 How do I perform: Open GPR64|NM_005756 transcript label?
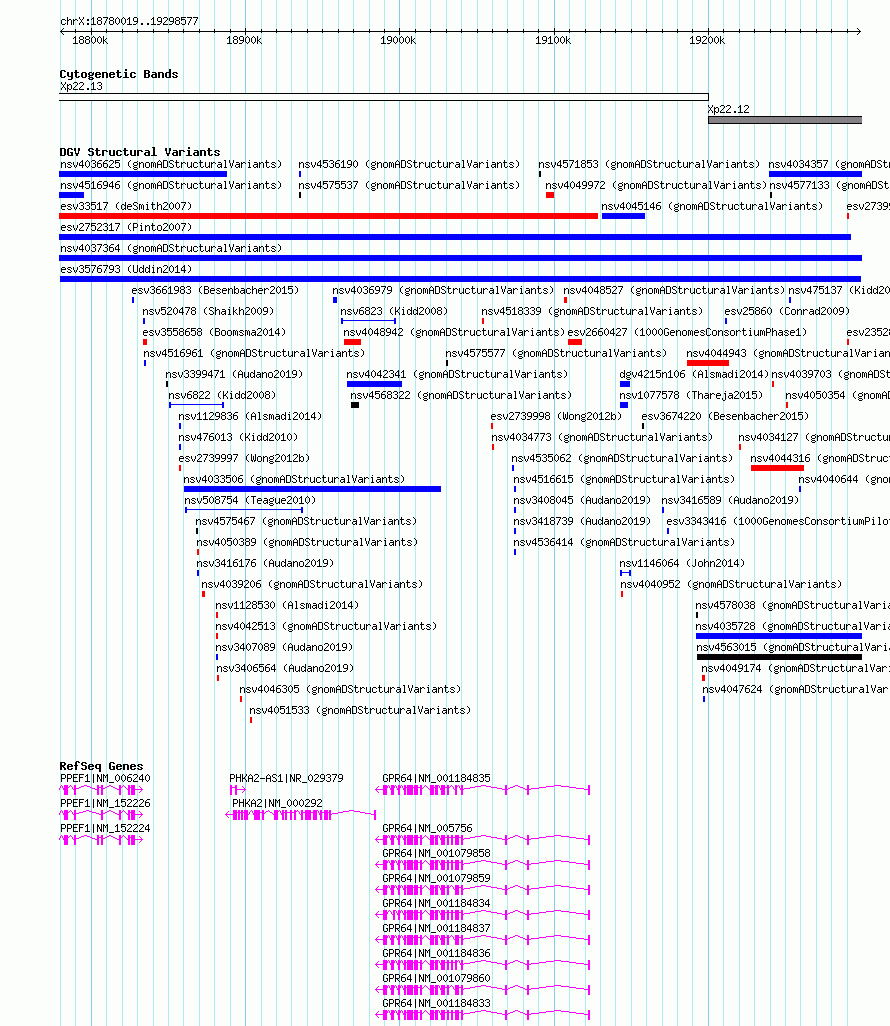pyautogui.click(x=427, y=828)
